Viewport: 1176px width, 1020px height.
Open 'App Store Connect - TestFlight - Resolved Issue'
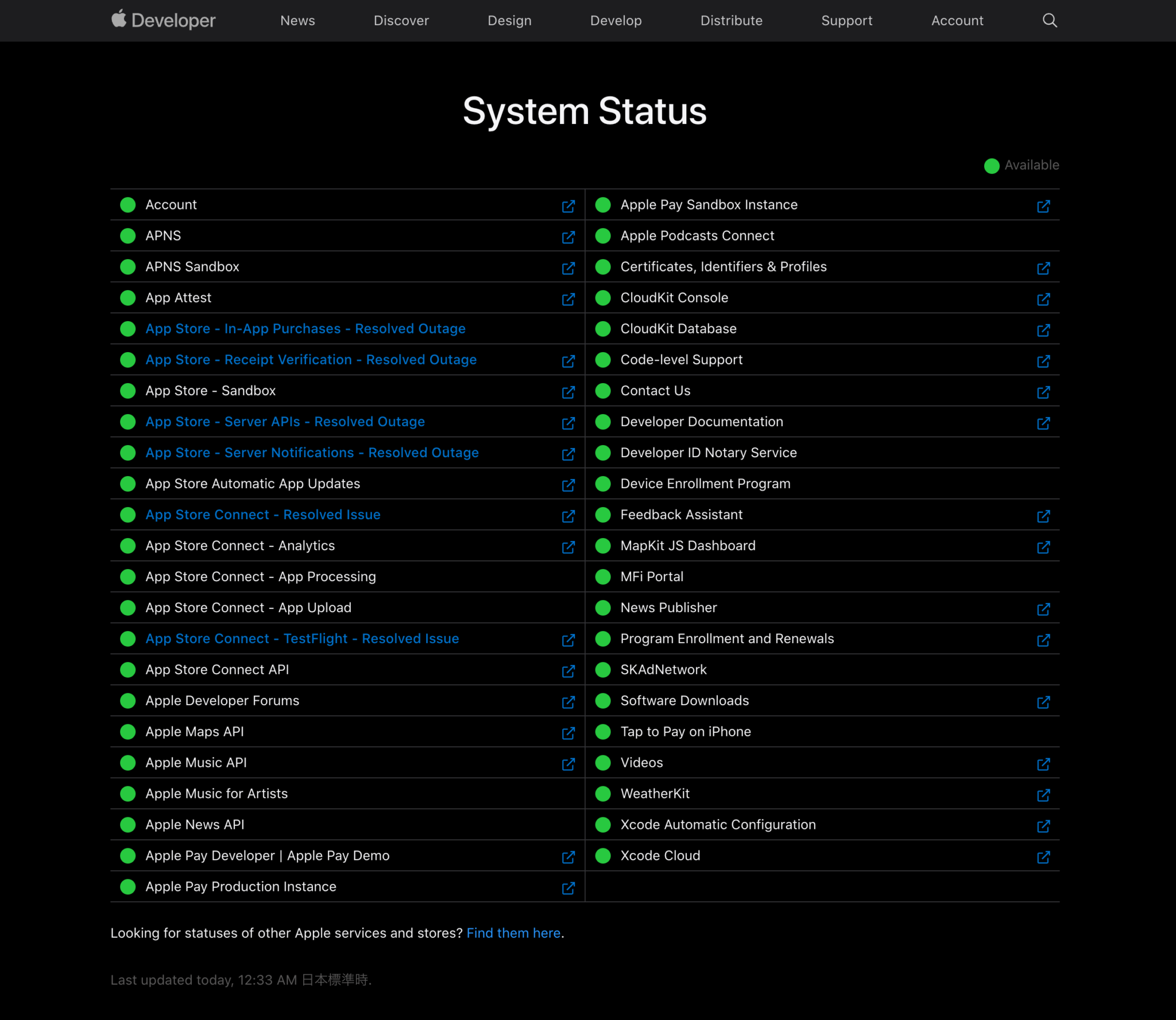[302, 639]
